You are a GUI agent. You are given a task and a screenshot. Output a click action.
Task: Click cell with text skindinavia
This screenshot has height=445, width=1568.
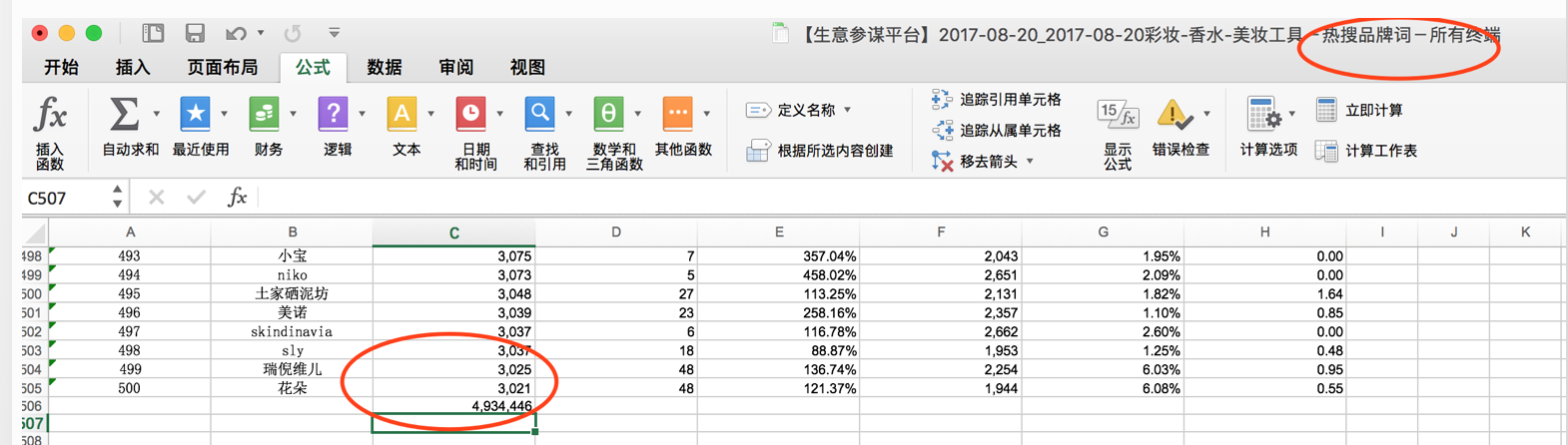[x=292, y=331]
